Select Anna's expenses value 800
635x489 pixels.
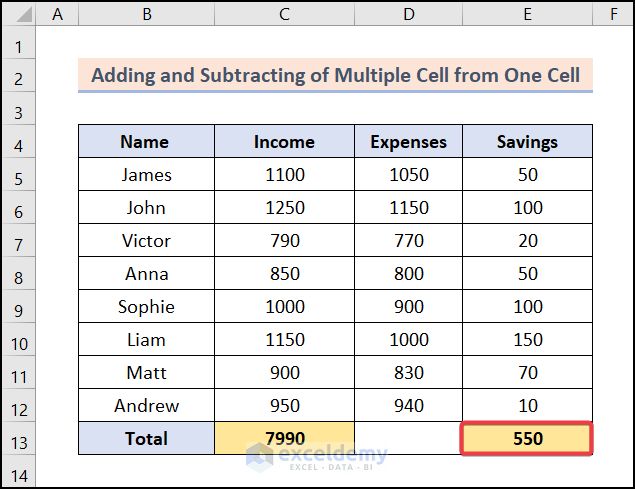pyautogui.click(x=408, y=273)
